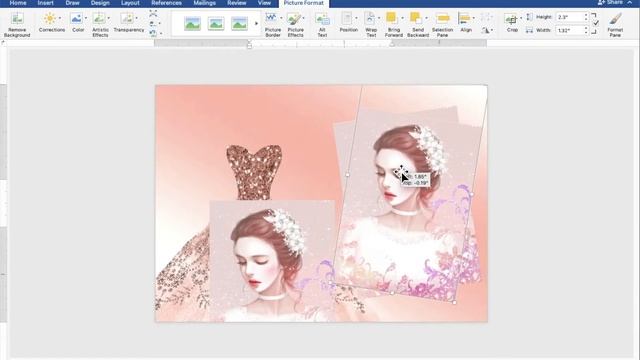Click the Align objects icon
This screenshot has width=640, height=360.
tap(464, 19)
